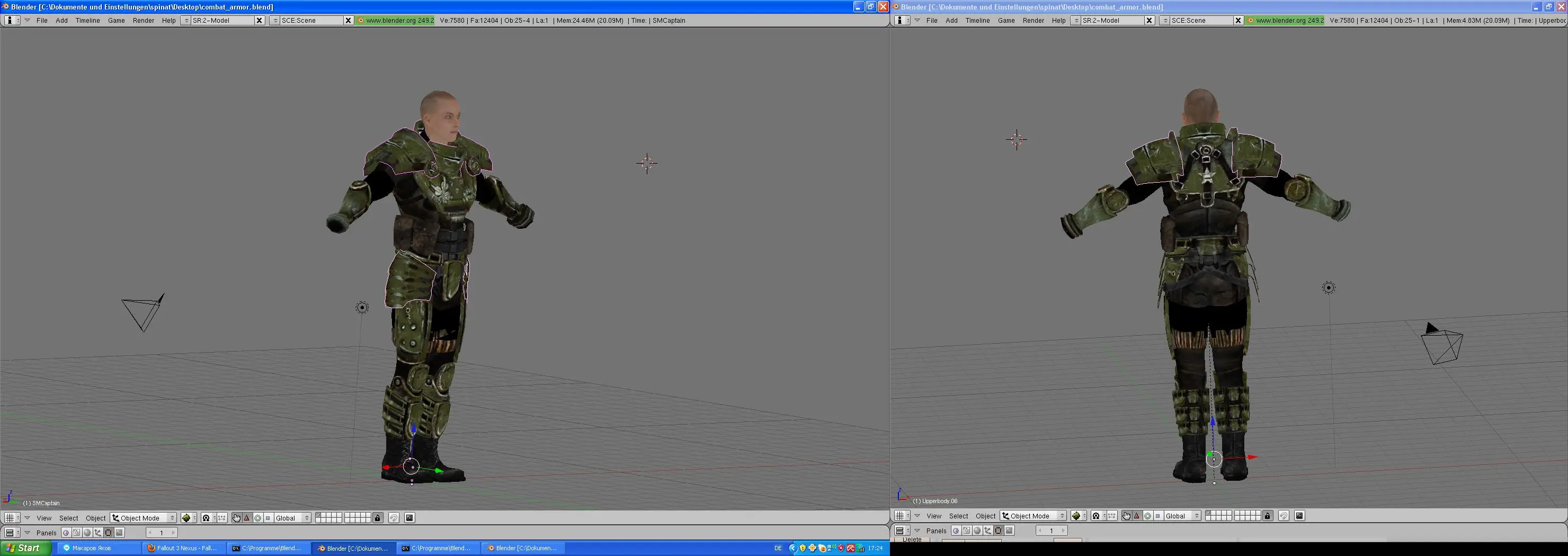Open Shading context sphere in left buttons window
This screenshot has height=556, width=1568.
(x=87, y=533)
